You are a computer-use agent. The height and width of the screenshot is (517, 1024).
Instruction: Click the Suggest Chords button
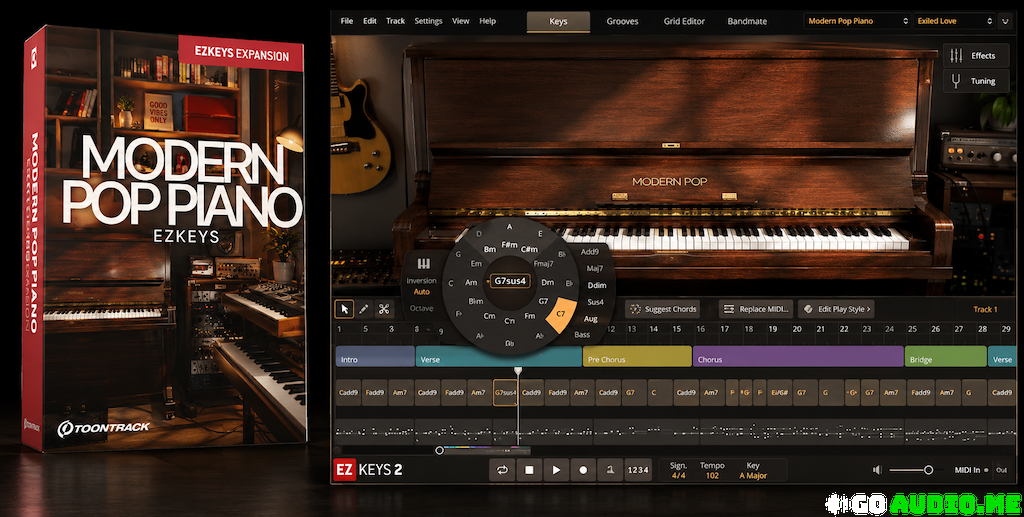coord(664,309)
